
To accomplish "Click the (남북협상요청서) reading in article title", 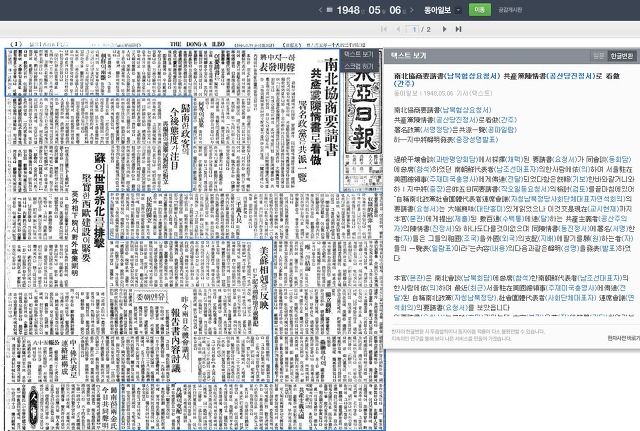I will 471,76.
